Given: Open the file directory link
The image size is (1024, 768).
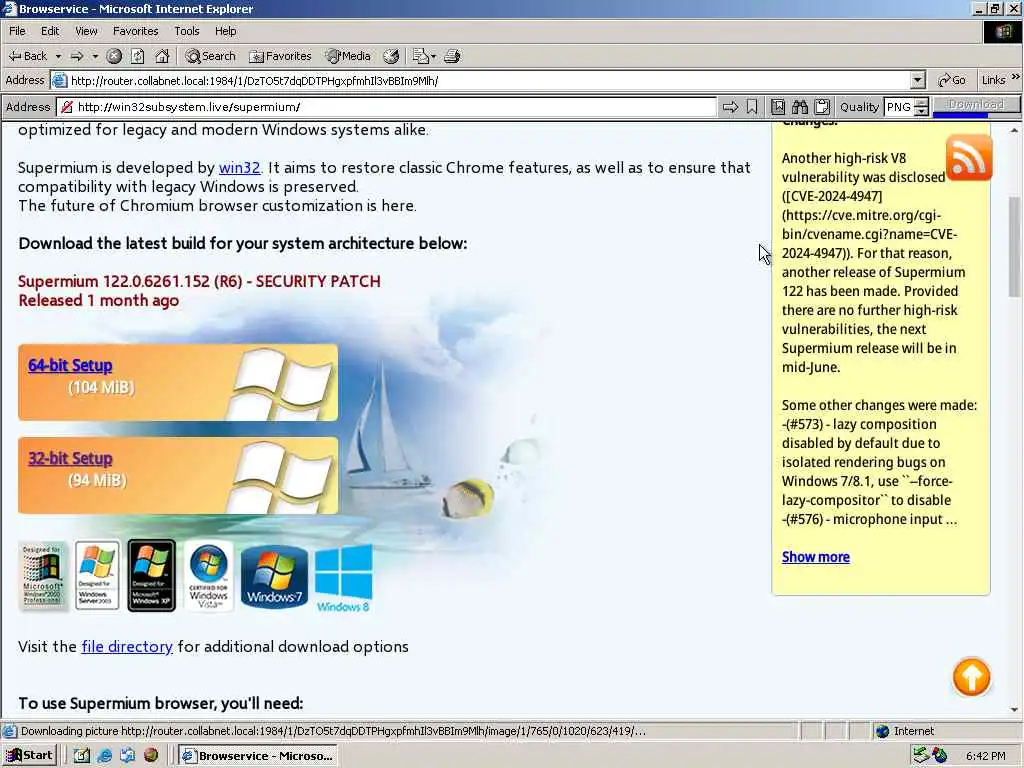Looking at the screenshot, I should pyautogui.click(x=127, y=647).
